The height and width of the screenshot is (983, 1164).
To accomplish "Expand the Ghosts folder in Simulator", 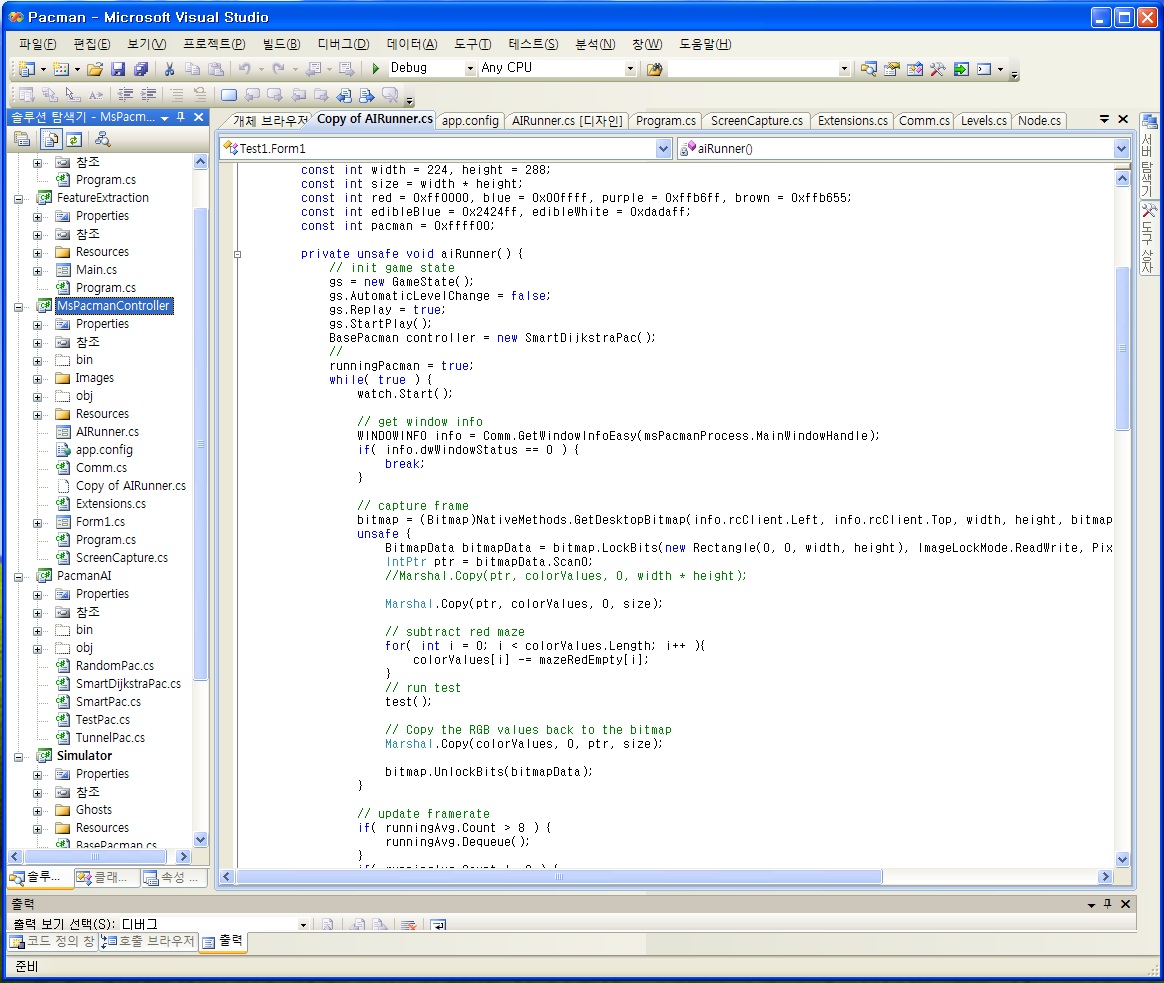I will [38, 810].
